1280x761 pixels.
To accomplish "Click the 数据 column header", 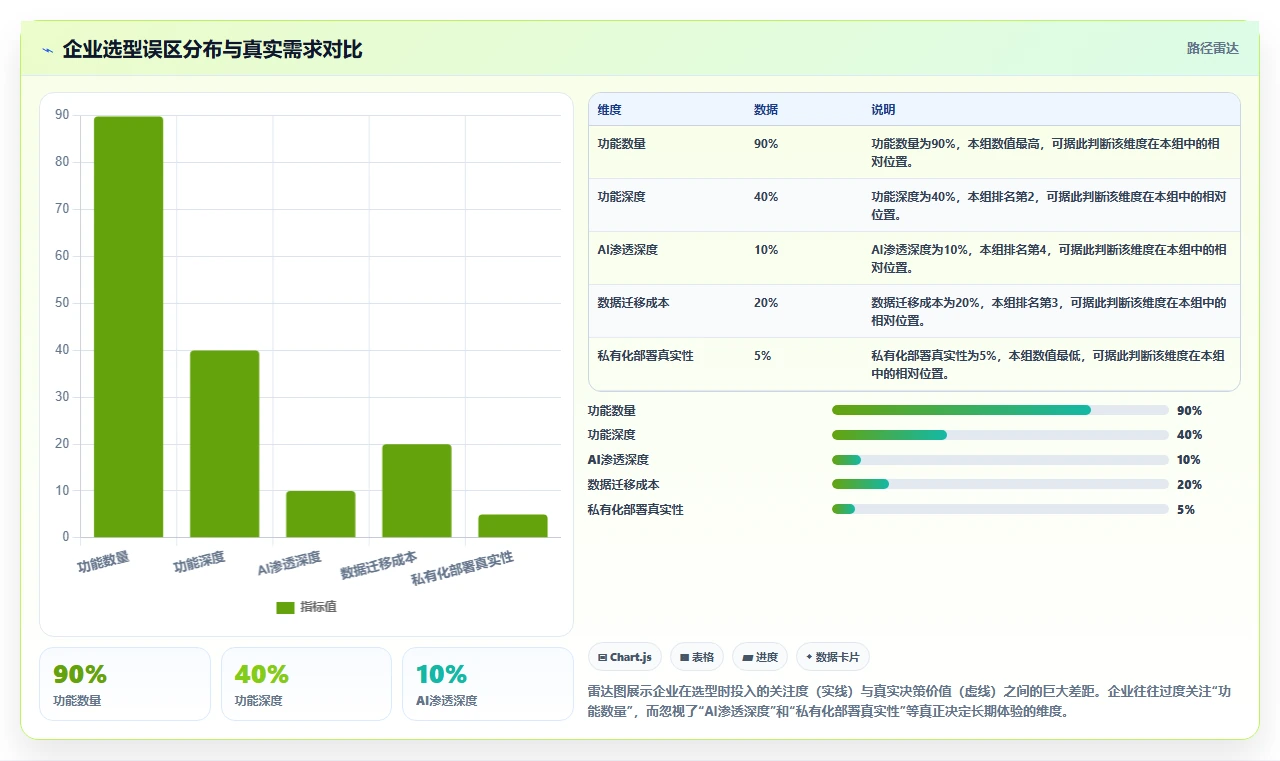I will pyautogui.click(x=766, y=109).
